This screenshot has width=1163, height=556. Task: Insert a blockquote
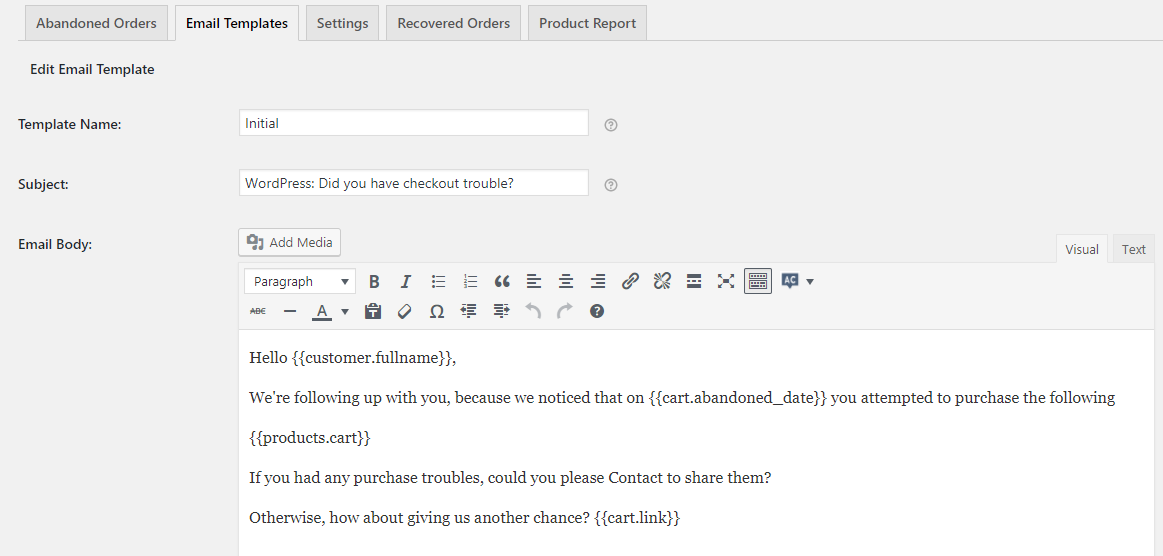502,282
